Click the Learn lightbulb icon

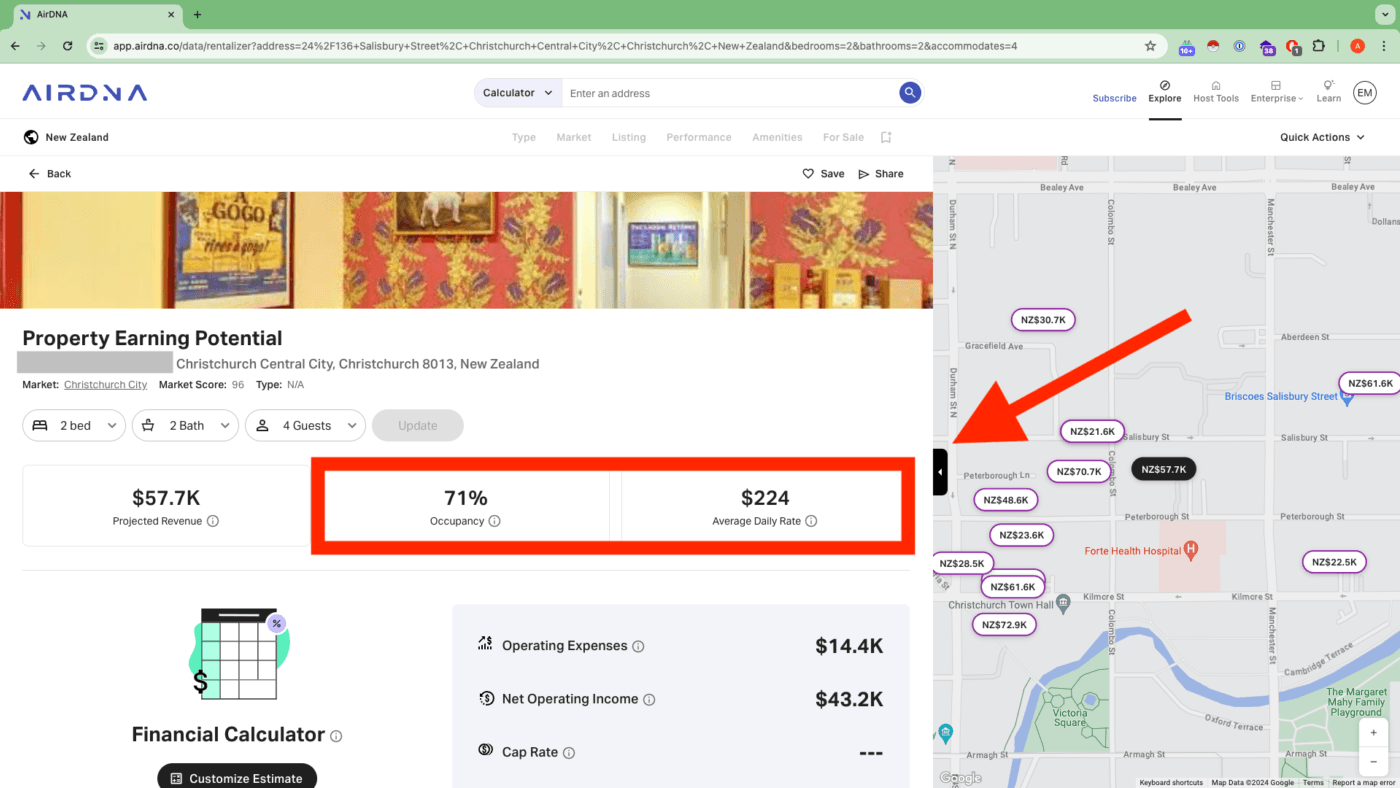point(1328,85)
